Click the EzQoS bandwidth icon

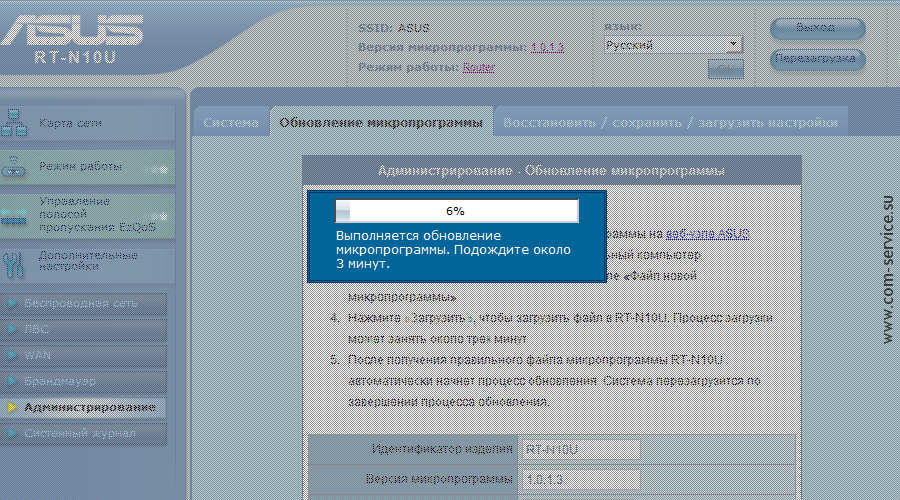[14, 216]
